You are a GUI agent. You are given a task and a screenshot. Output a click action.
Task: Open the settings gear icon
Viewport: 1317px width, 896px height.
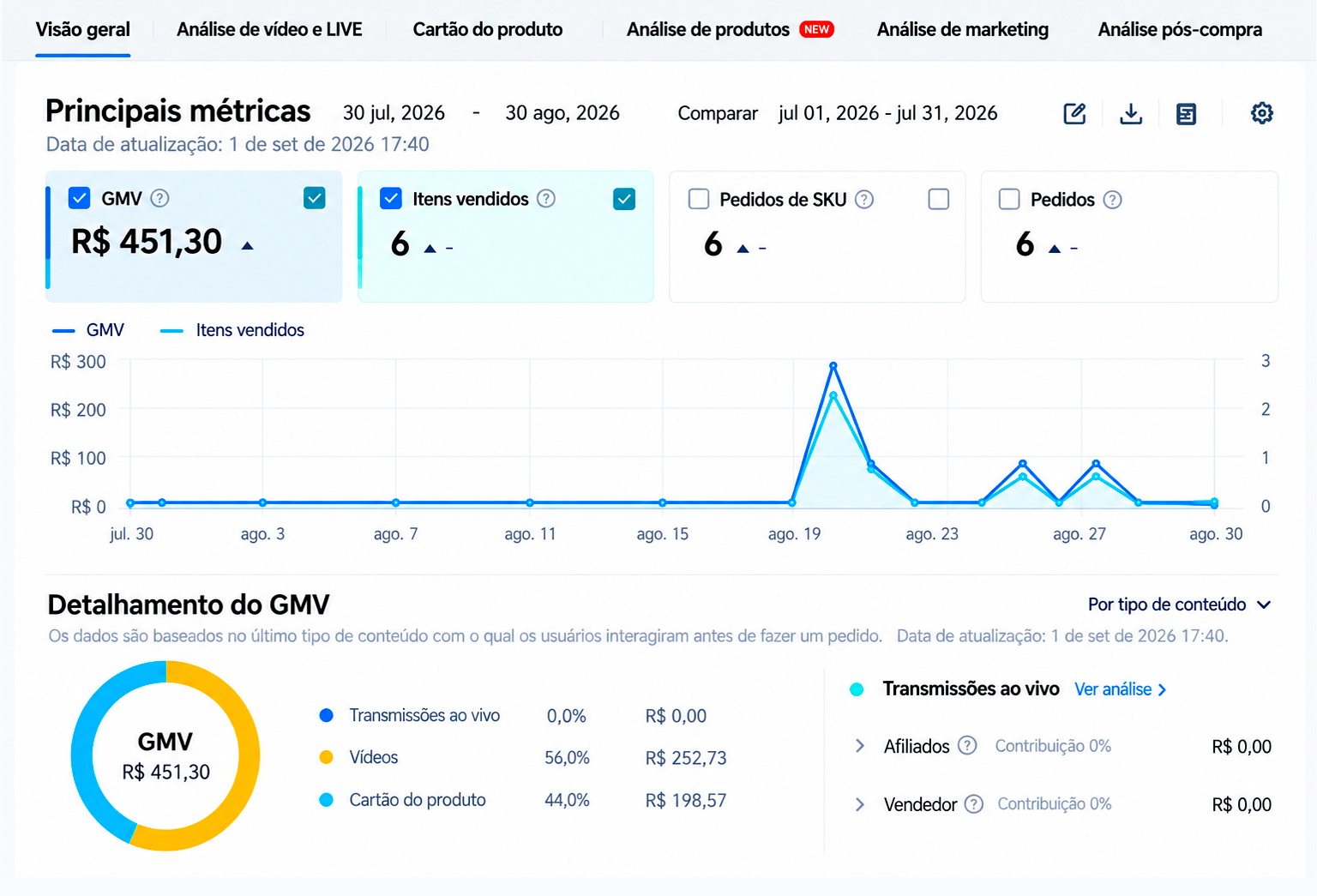(1261, 113)
